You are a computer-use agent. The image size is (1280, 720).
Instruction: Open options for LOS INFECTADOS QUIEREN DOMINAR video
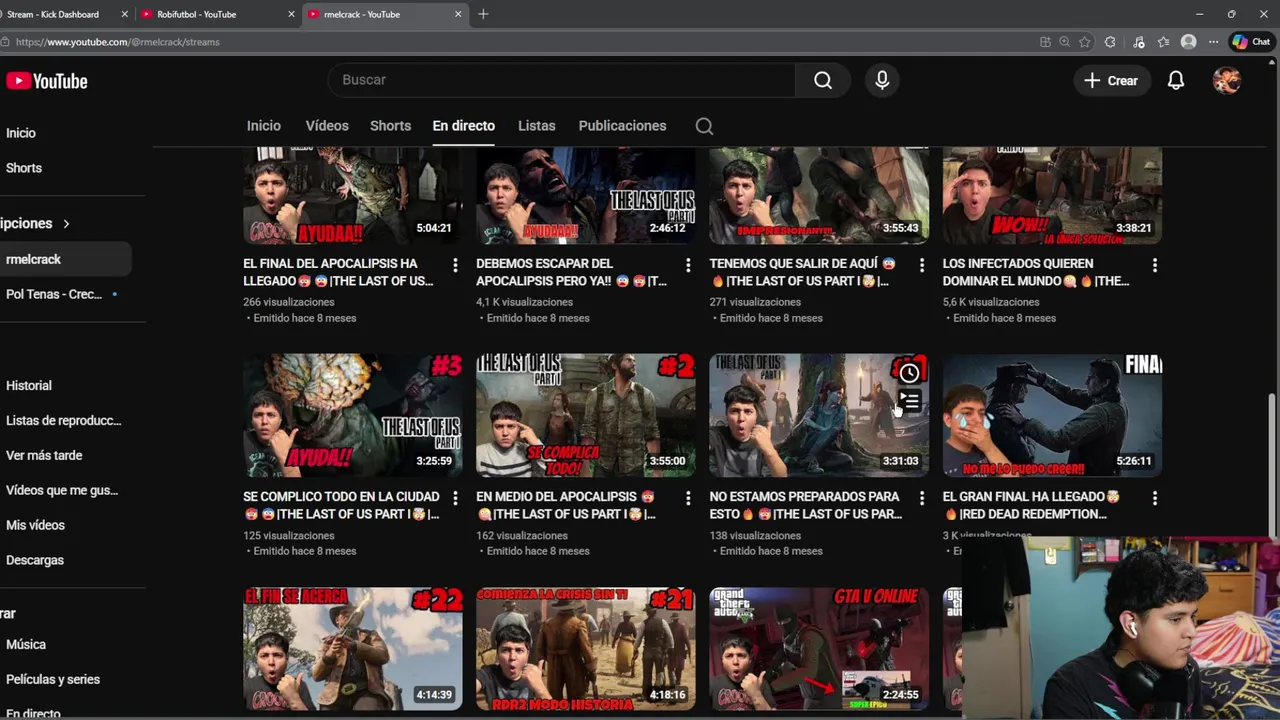point(1155,265)
